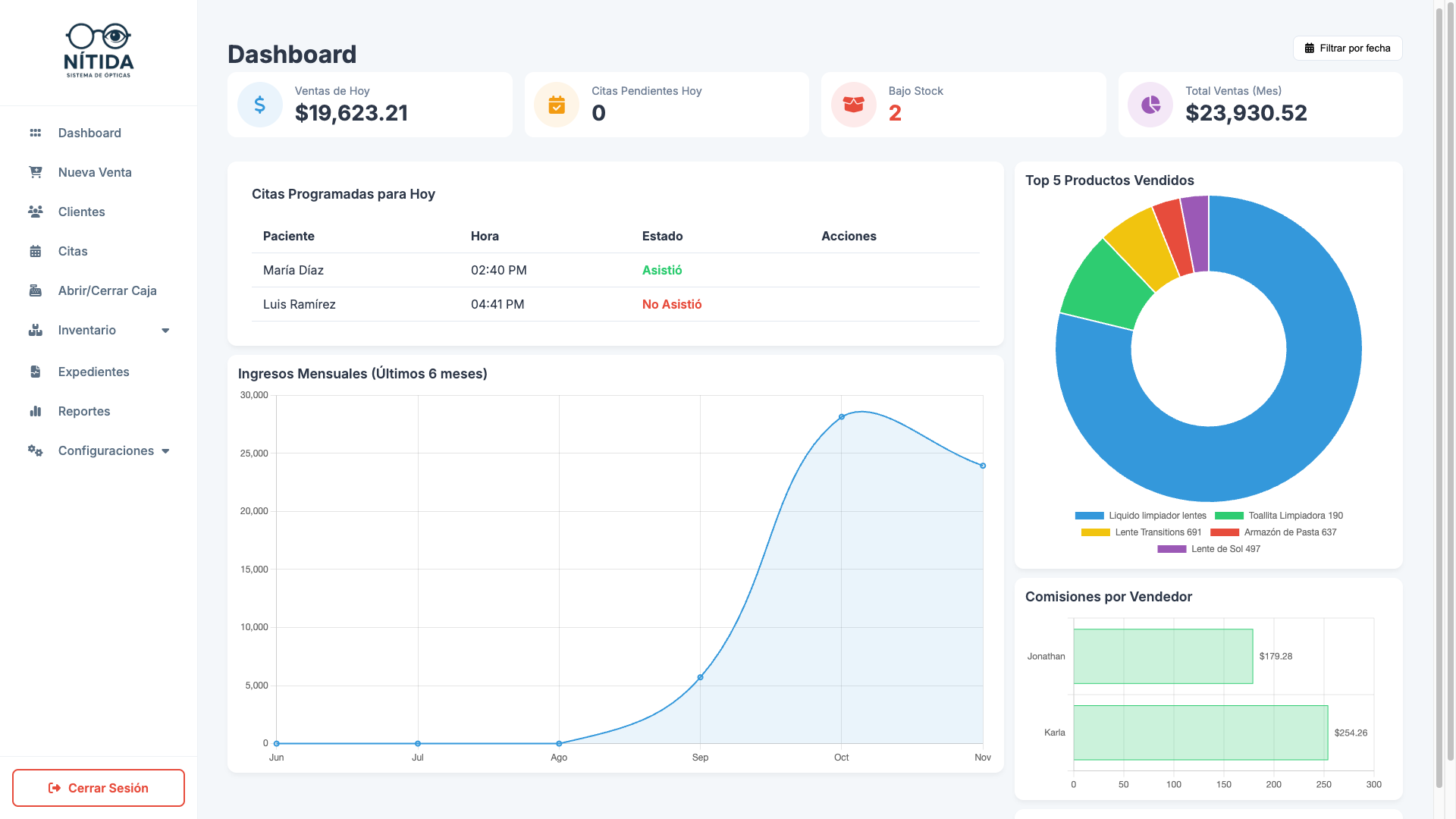Click the dollar icon on Ventas de Hoy card
Screen dimensions: 1456x819
pyautogui.click(x=259, y=105)
